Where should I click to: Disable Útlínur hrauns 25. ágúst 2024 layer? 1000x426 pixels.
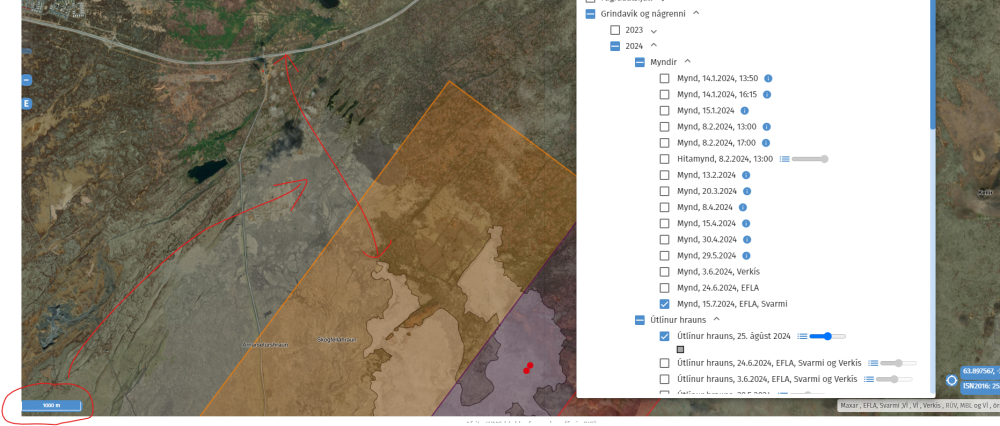[x=665, y=336]
